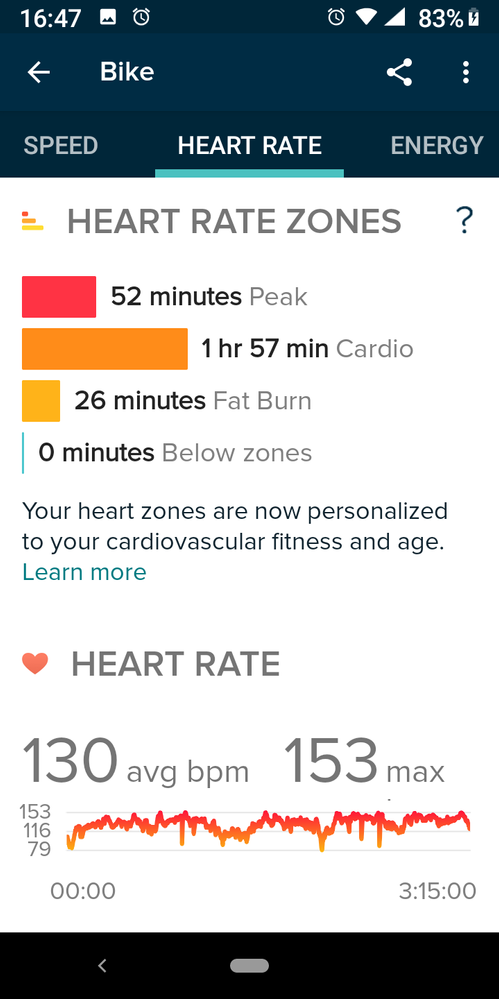Tap the heart rate zones help question mark

click(465, 221)
